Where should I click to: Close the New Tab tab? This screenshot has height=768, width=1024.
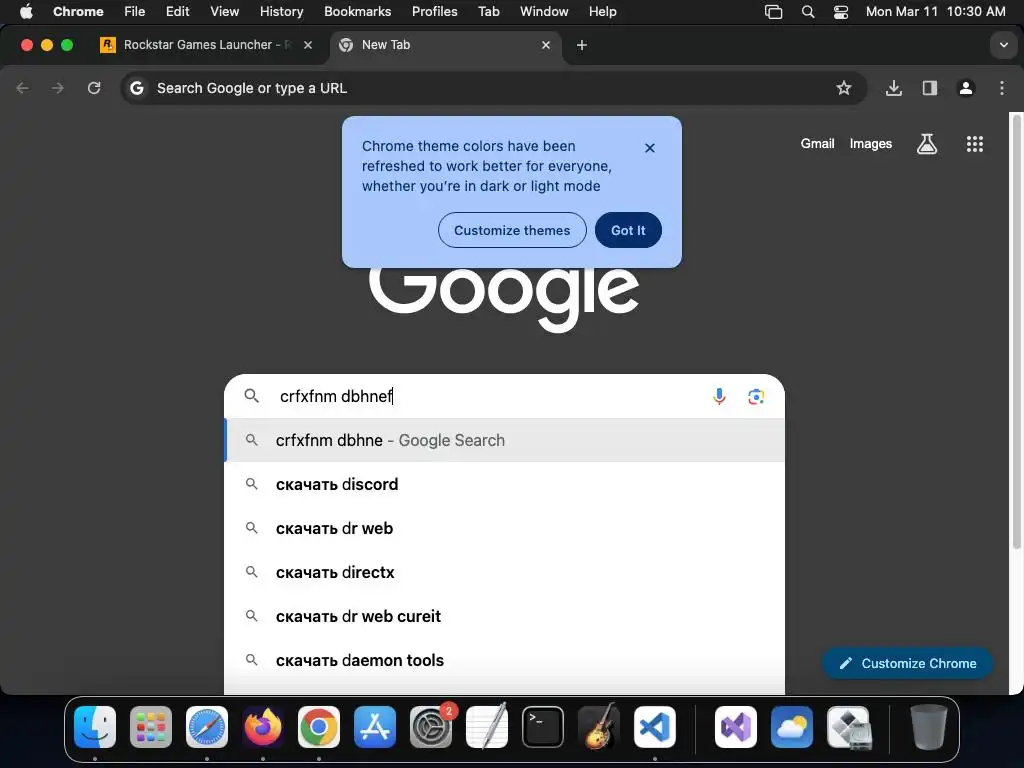pyautogui.click(x=546, y=45)
